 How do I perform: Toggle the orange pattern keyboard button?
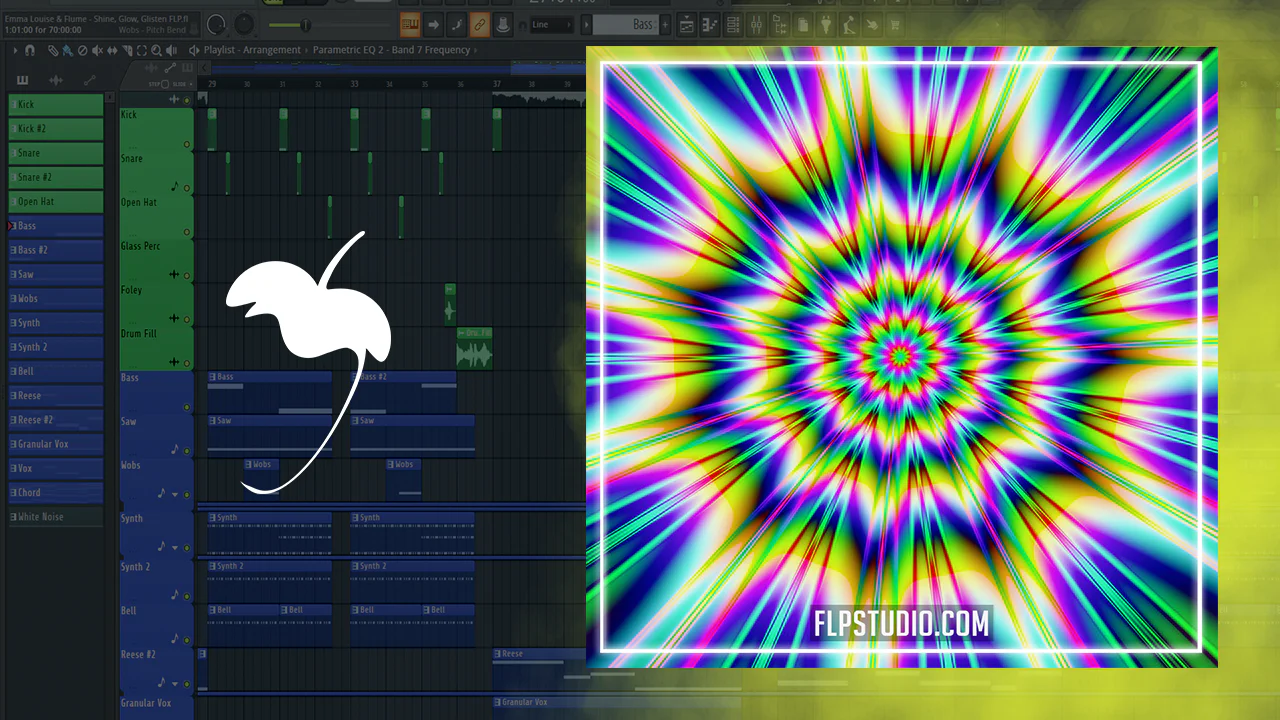pos(410,24)
